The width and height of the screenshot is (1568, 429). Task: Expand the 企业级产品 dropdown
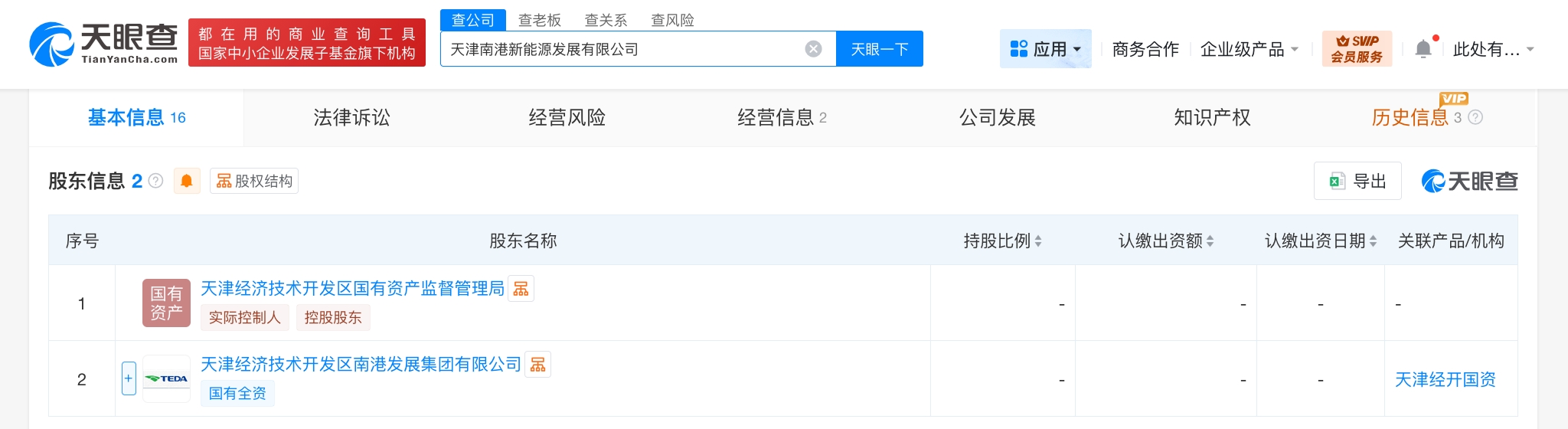1249,49
